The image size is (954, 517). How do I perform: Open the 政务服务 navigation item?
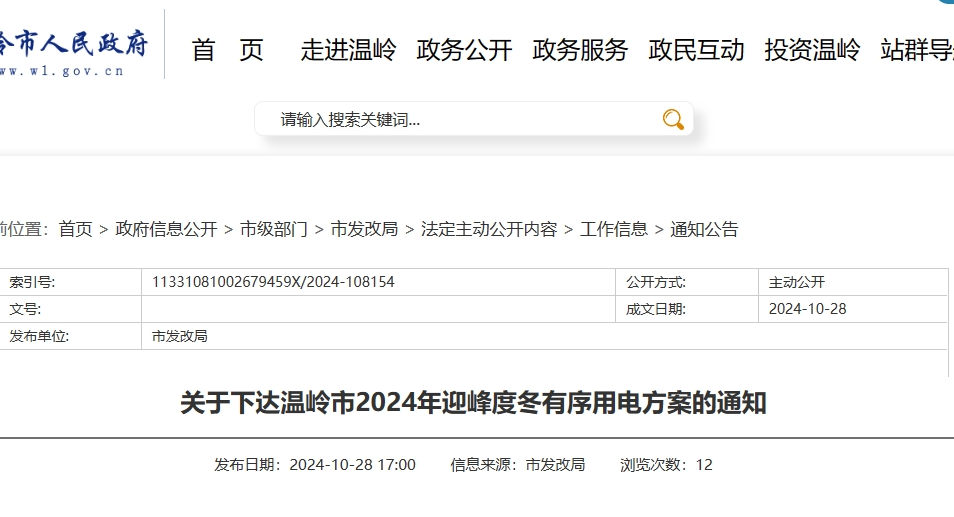580,50
